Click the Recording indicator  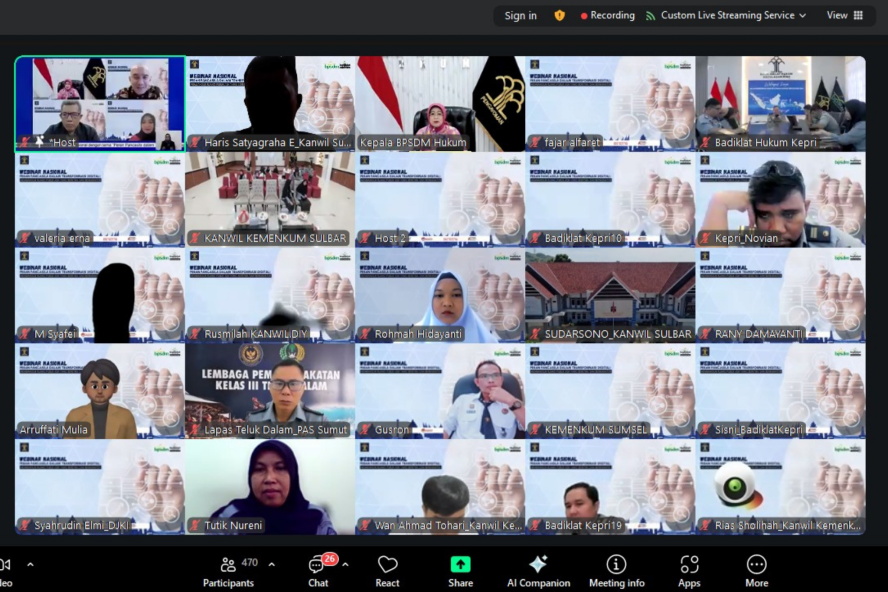607,16
